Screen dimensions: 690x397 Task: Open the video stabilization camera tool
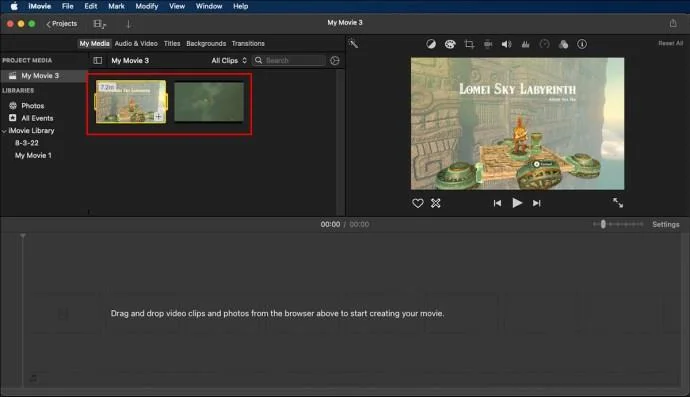pos(488,44)
